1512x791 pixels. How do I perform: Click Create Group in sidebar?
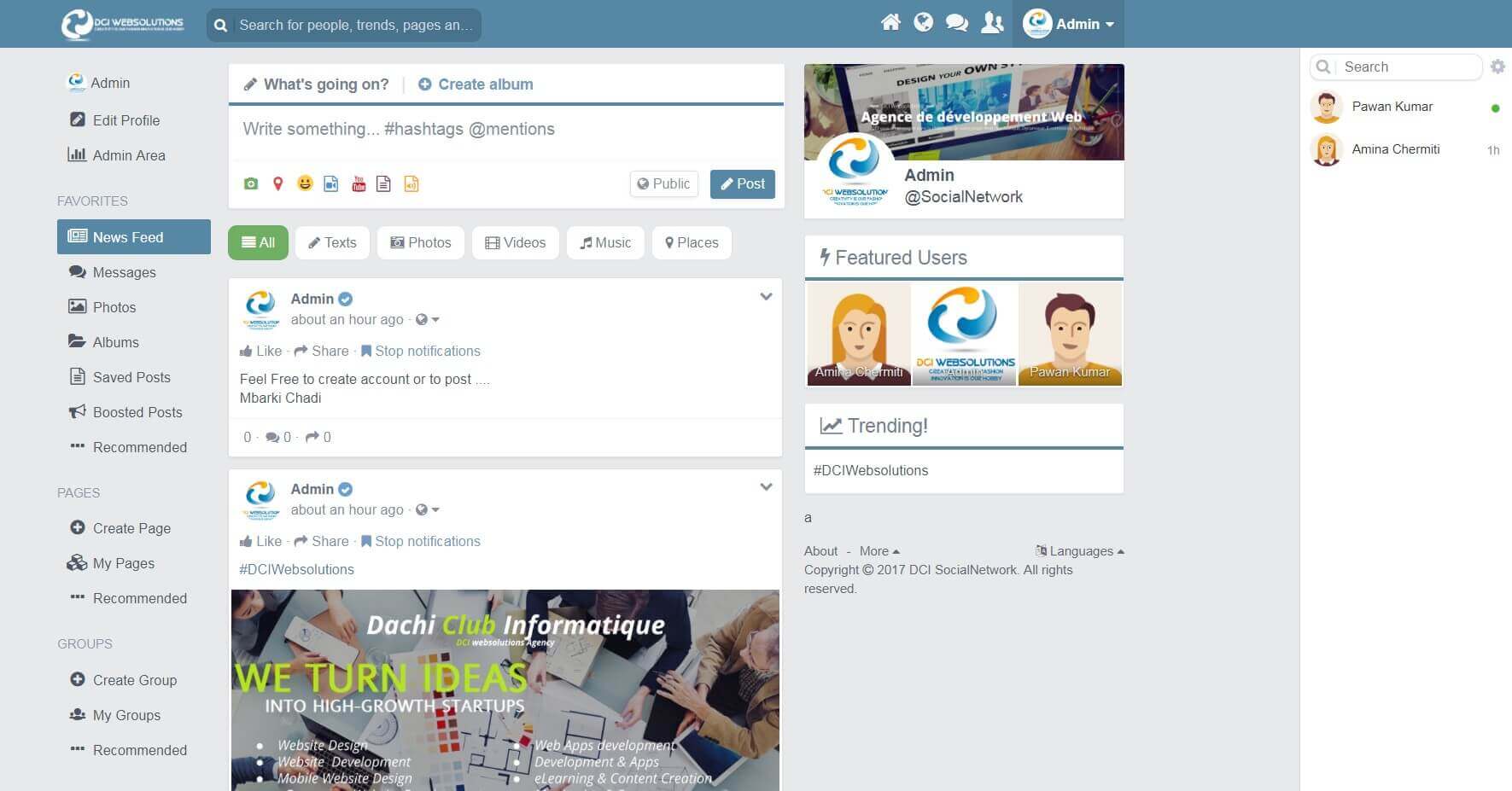point(134,680)
